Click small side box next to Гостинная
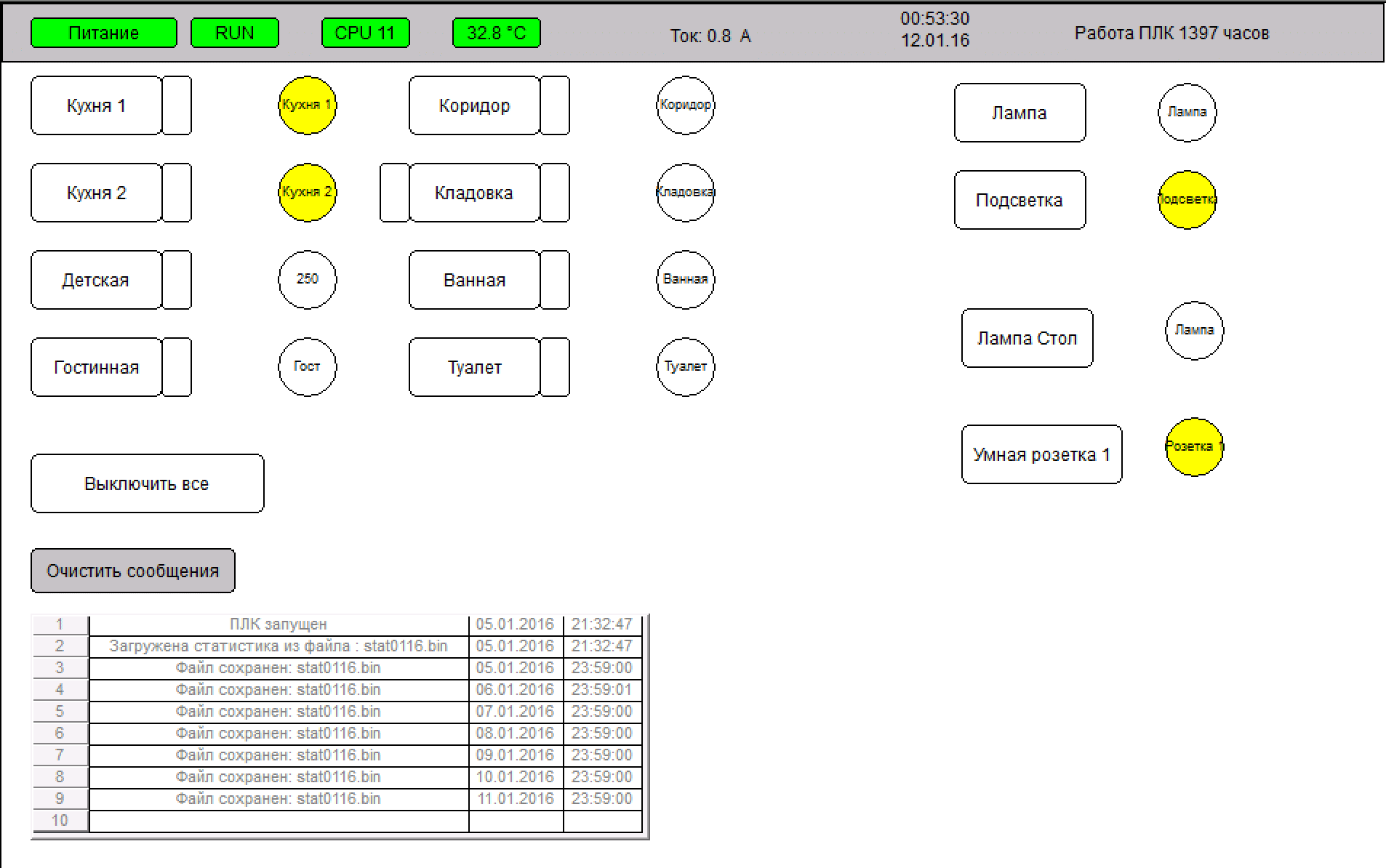The height and width of the screenshot is (868, 1386). [177, 367]
